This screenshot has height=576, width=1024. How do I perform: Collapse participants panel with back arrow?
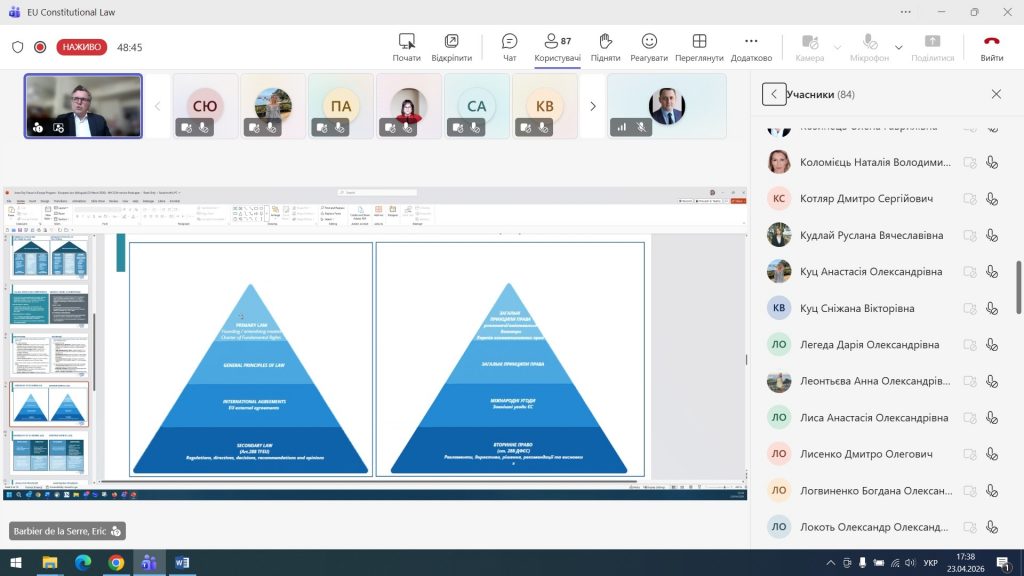774,94
